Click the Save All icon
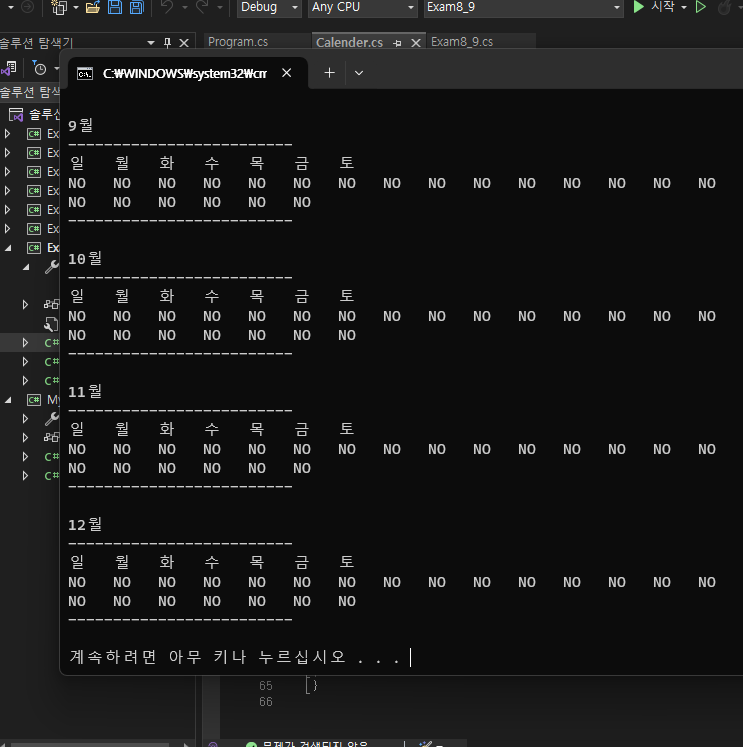The width and height of the screenshot is (743, 747). point(137,7)
